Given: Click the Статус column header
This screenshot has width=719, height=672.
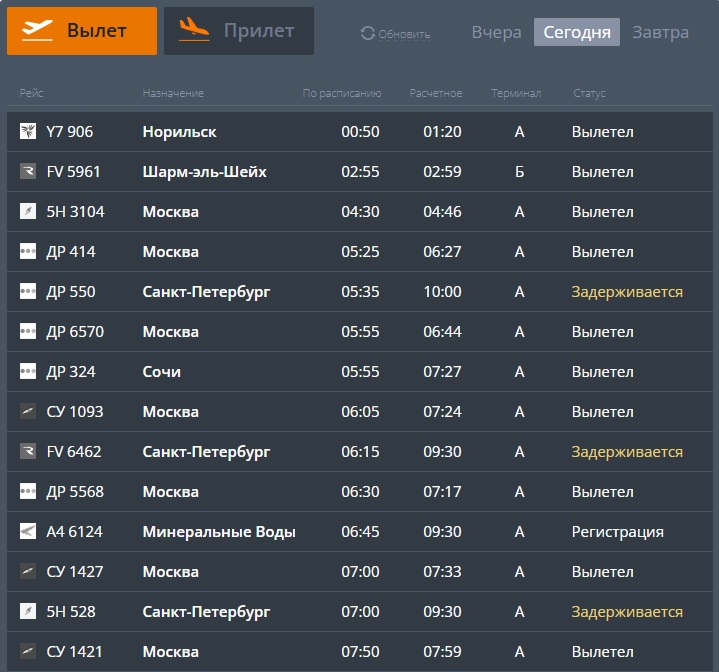Looking at the screenshot, I should pos(589,93).
